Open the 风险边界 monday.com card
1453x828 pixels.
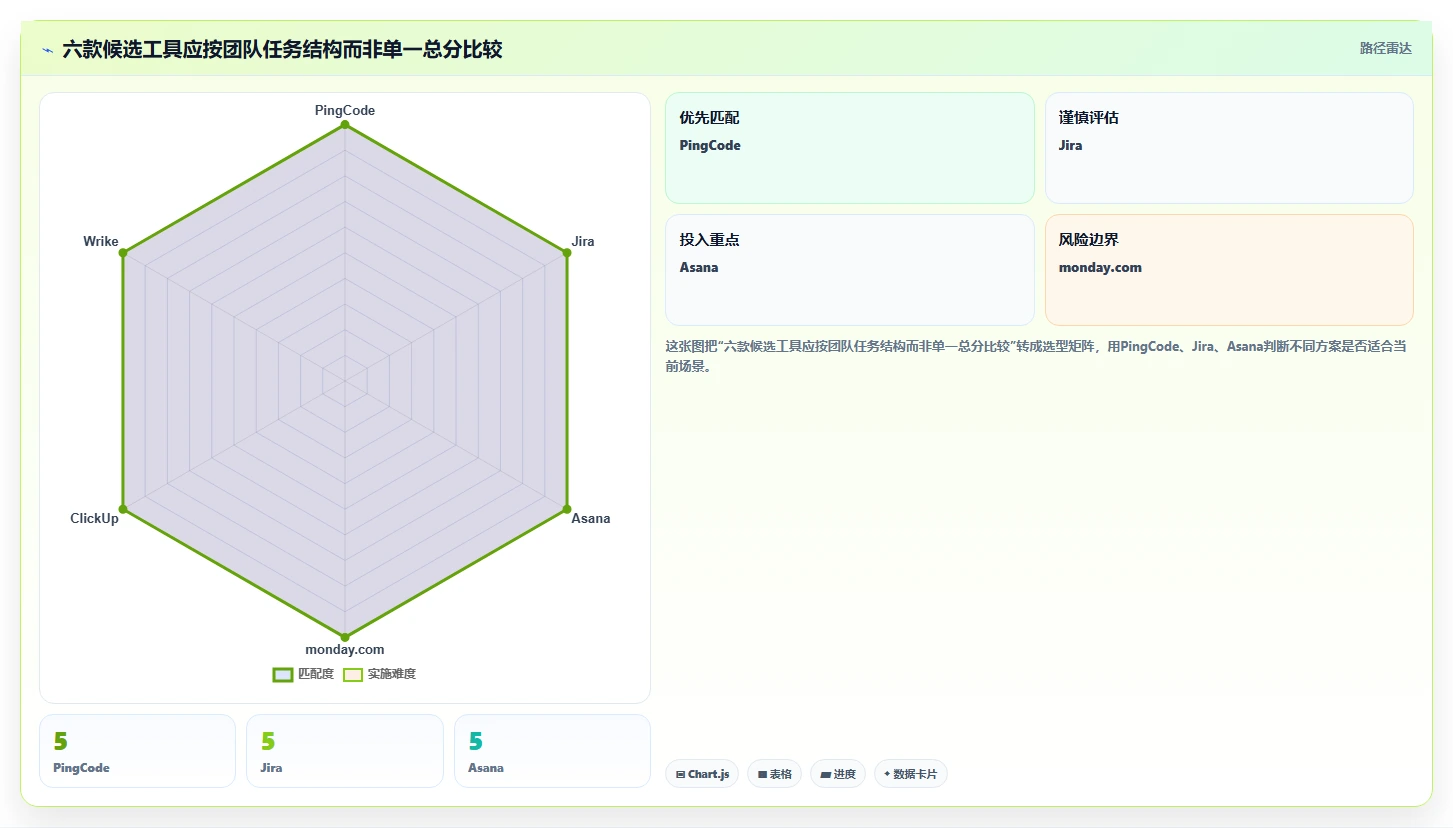click(1229, 270)
